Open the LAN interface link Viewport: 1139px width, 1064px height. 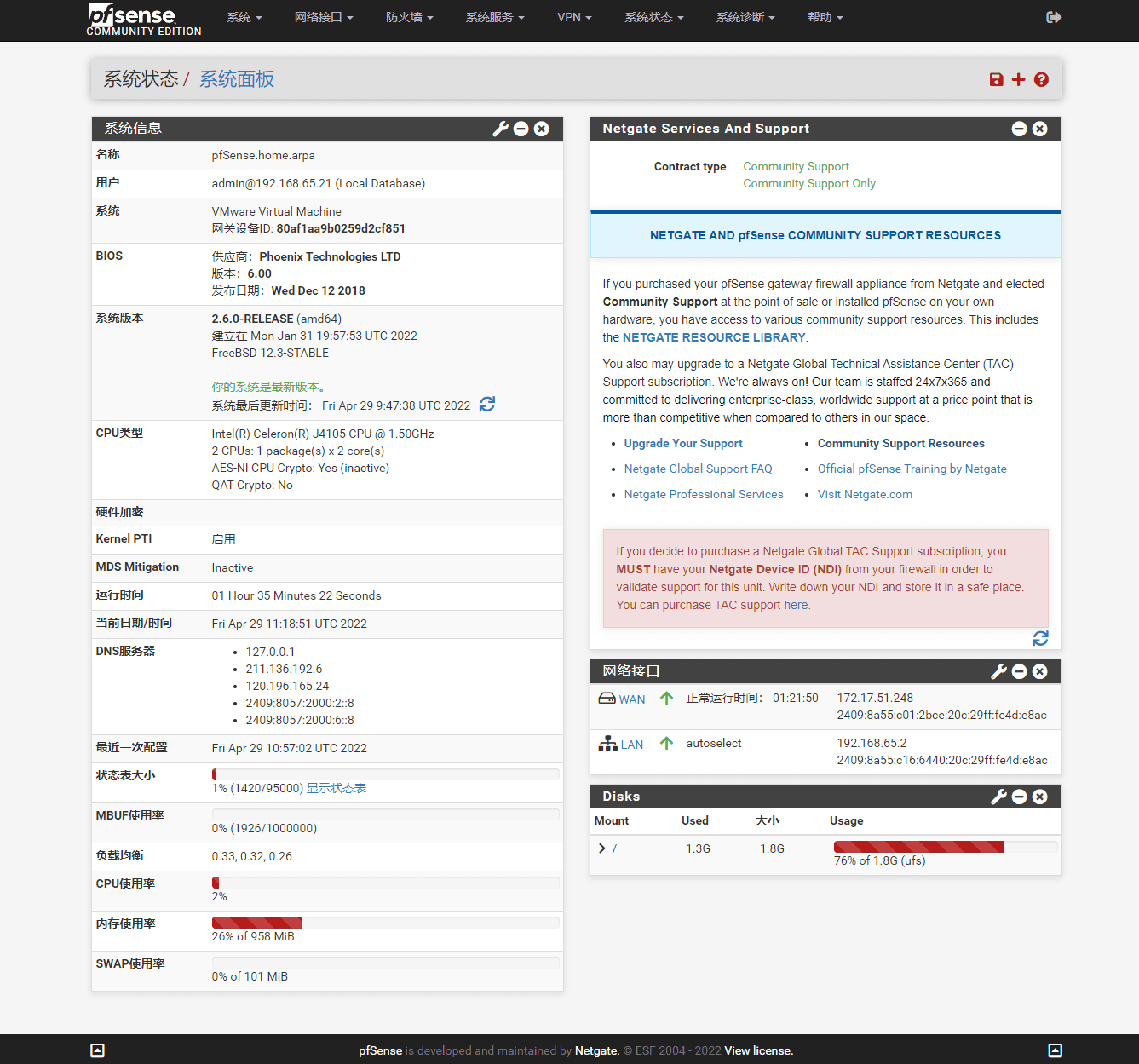coord(632,745)
